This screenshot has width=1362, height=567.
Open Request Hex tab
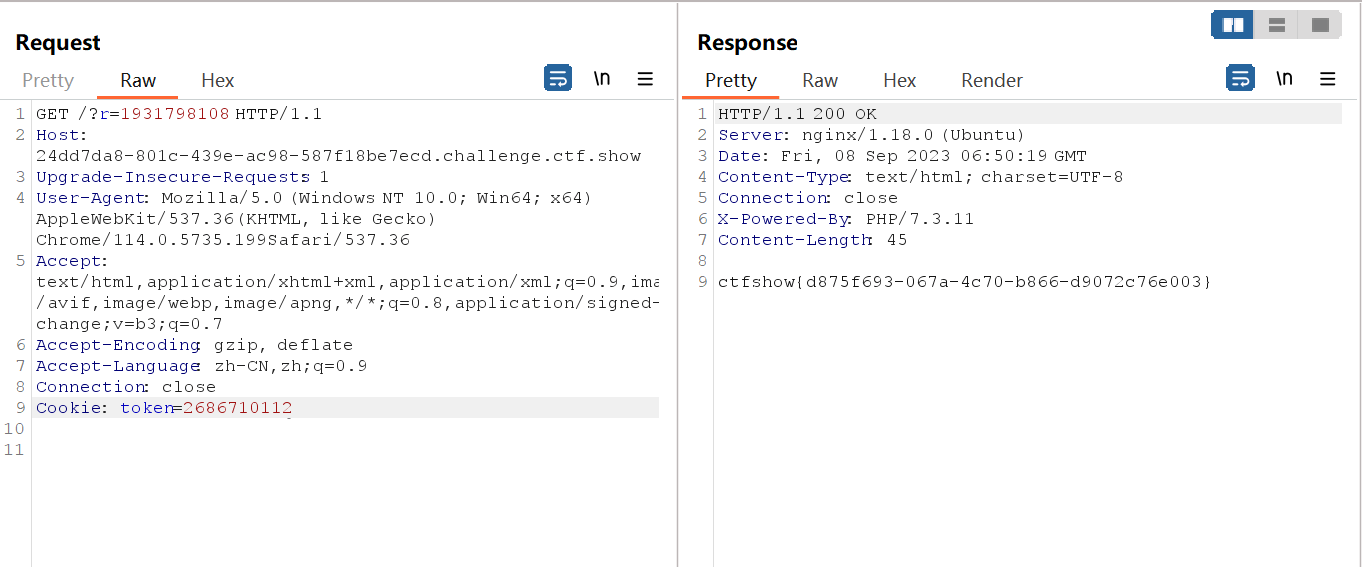[217, 80]
